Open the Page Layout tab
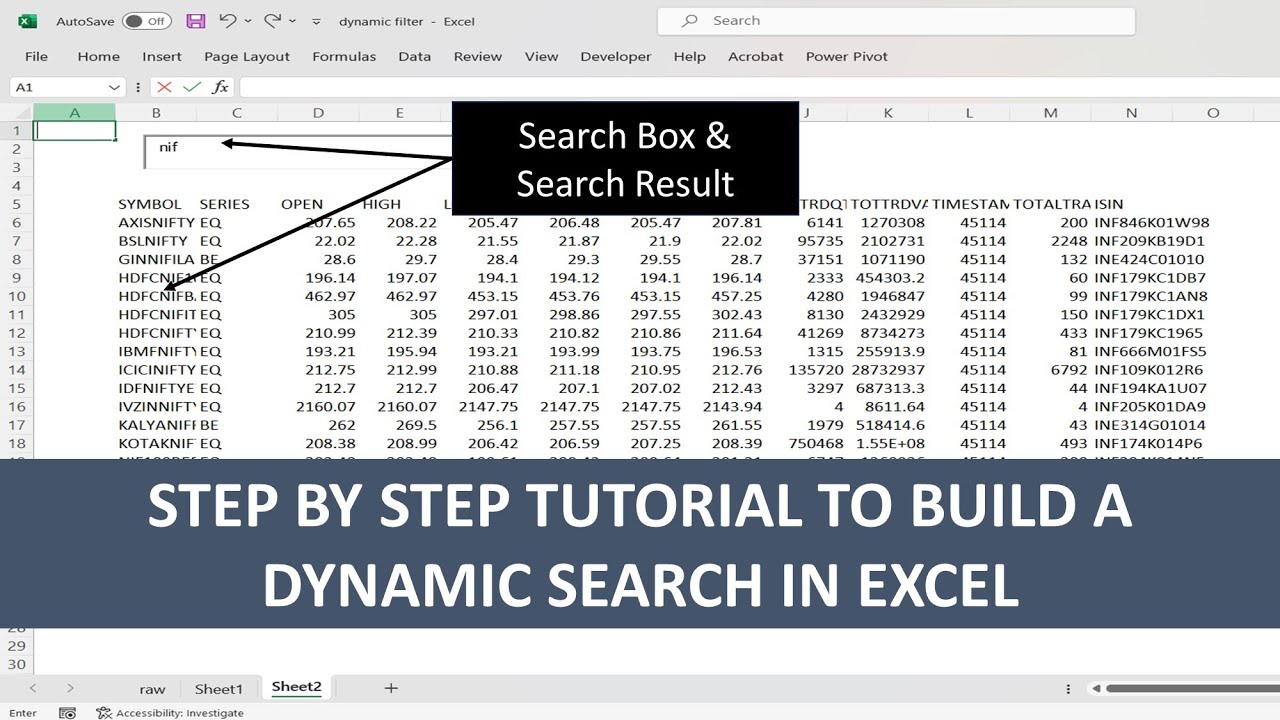This screenshot has width=1280, height=720. tap(247, 57)
